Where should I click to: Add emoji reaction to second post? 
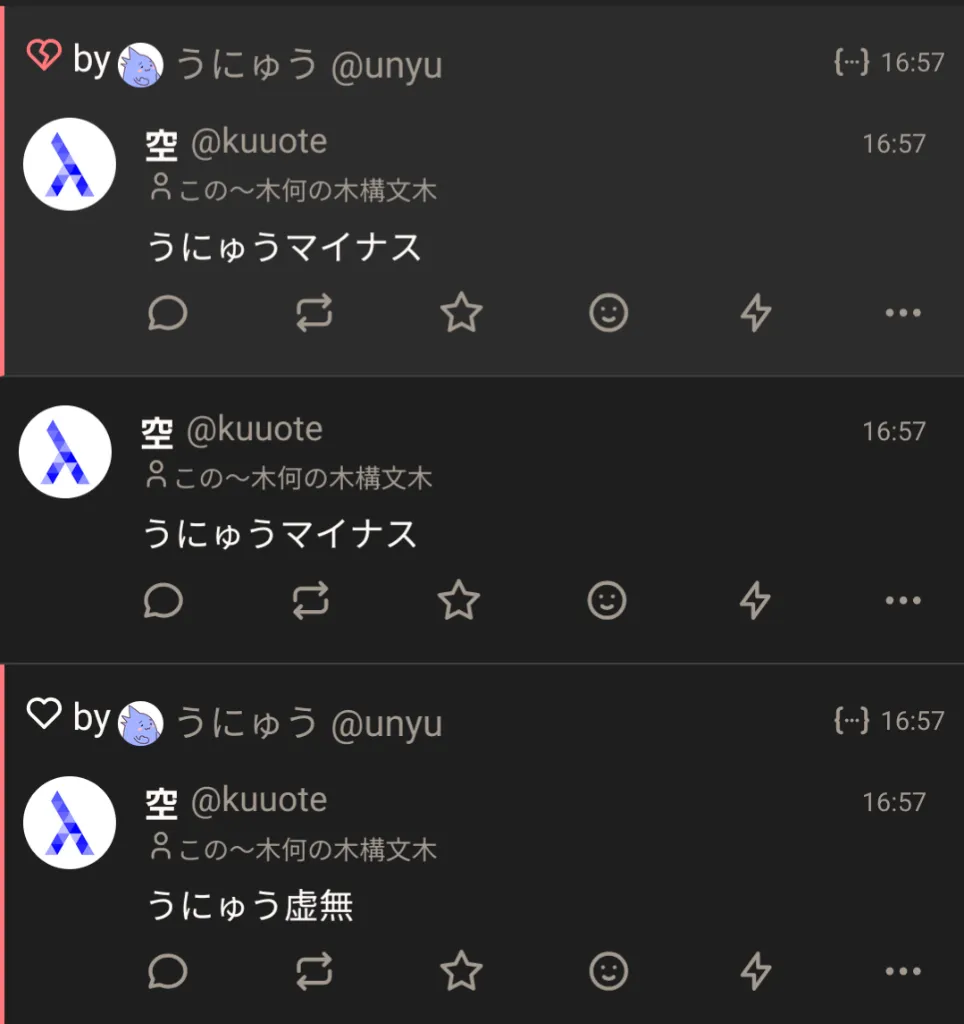[x=607, y=600]
